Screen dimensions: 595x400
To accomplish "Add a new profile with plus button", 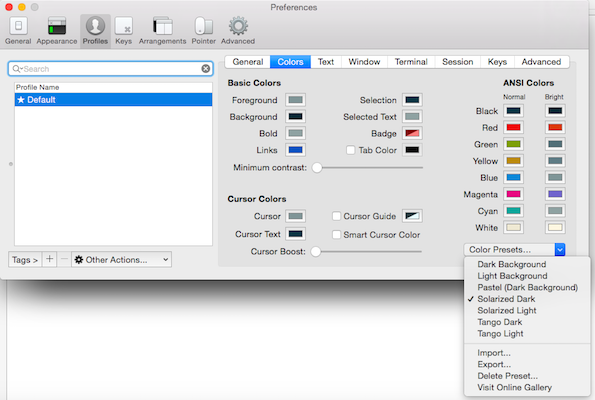I will pos(49,259).
